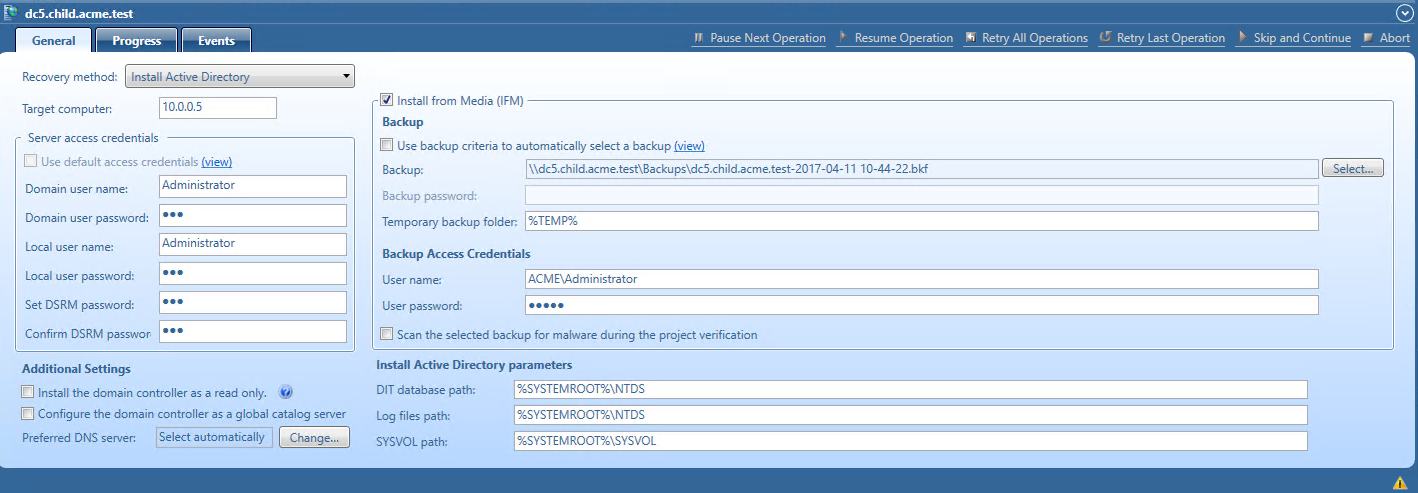Screen dimensions: 1418x493
Task: Enable use backup criteria to select backup
Action: coord(388,145)
